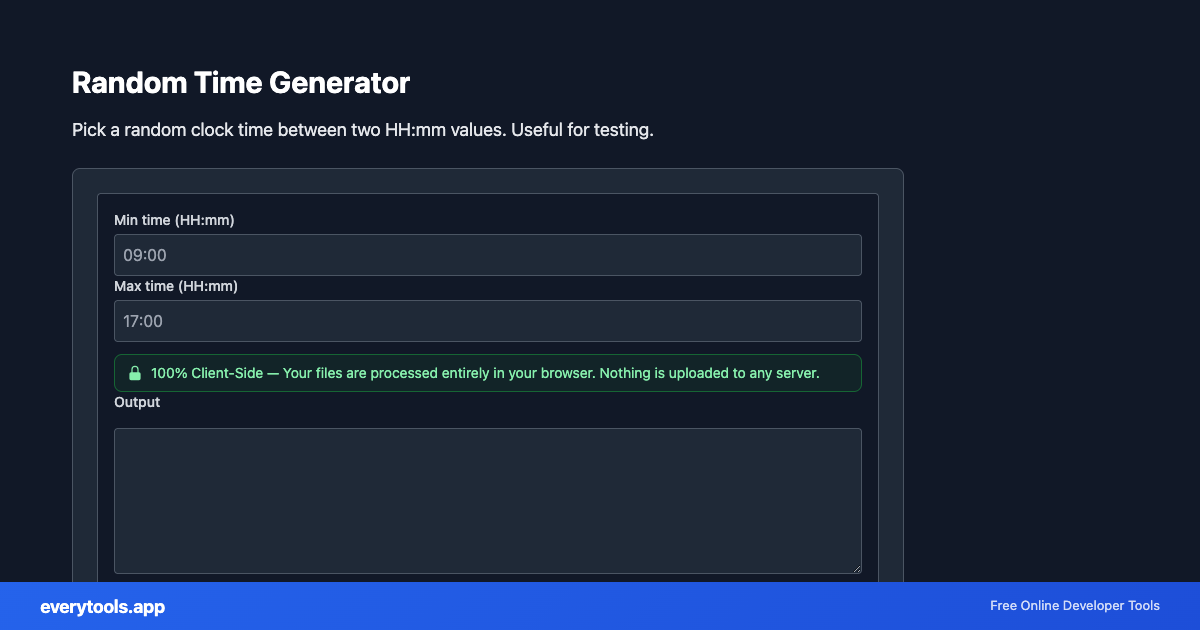Click the Free Online Developer Tools link
The width and height of the screenshot is (1200, 630).
[x=1075, y=605]
